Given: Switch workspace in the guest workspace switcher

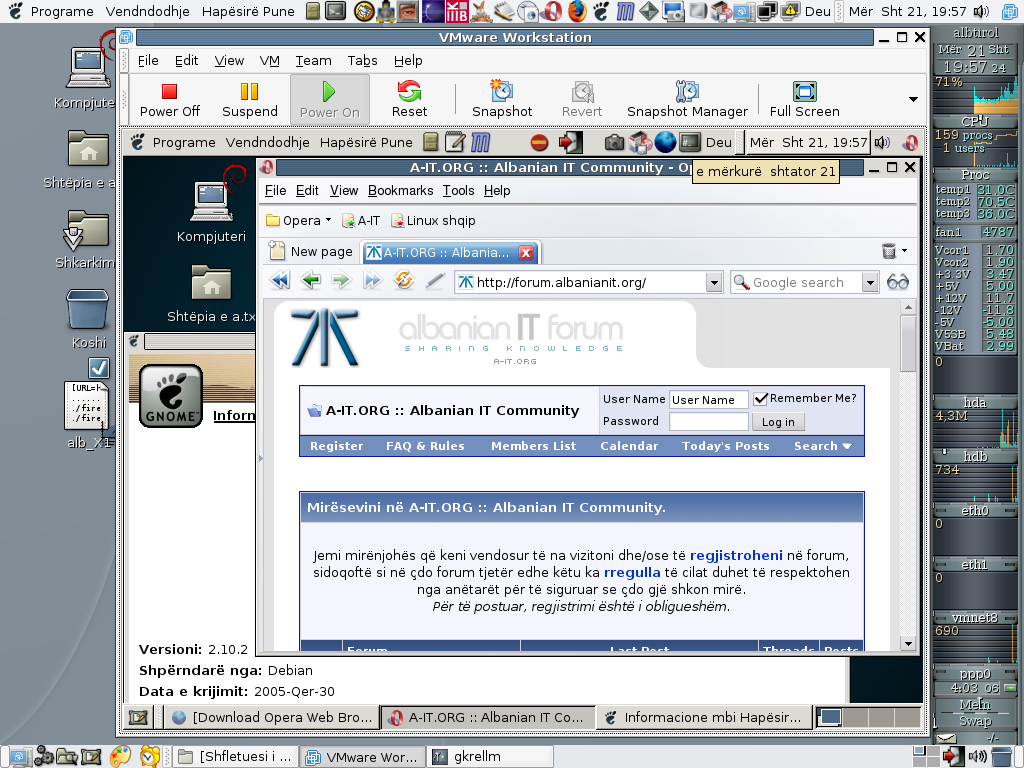Looking at the screenshot, I should click(869, 717).
